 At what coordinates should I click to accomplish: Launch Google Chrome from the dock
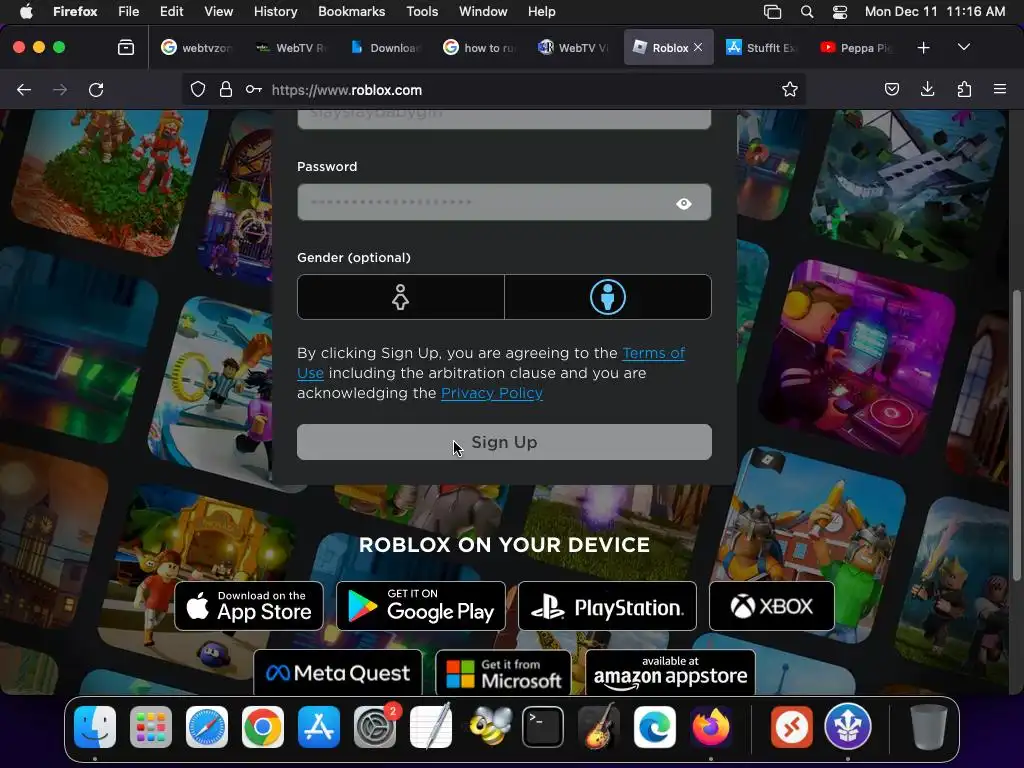point(263,727)
